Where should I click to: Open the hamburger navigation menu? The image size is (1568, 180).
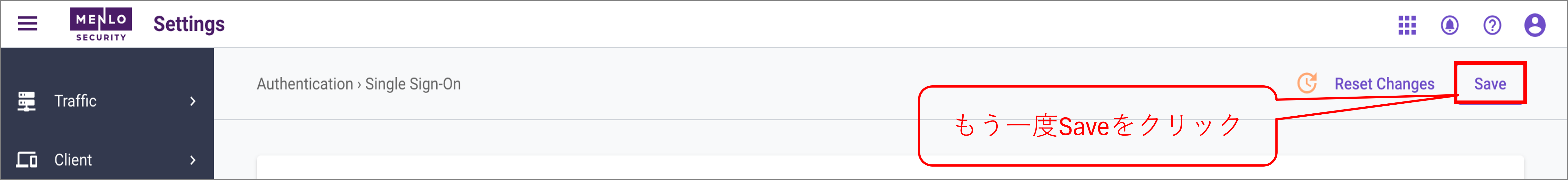27,24
